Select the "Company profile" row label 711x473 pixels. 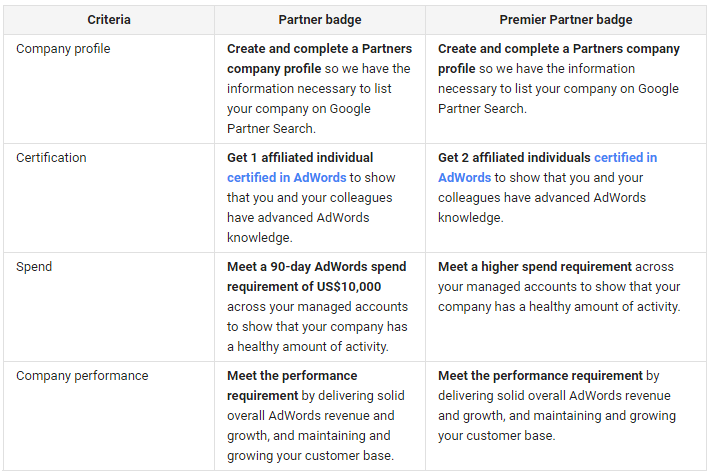63,48
